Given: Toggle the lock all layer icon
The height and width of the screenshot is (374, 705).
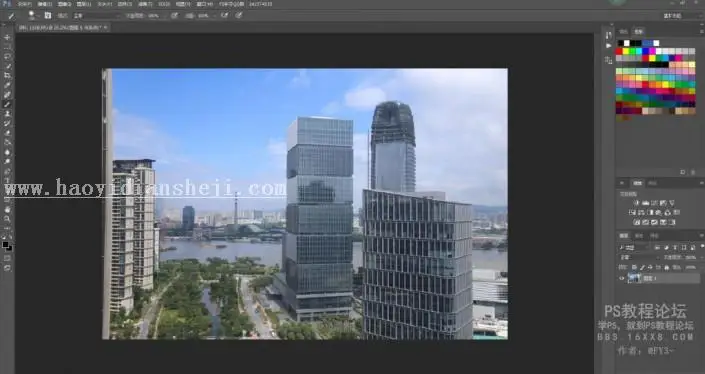Looking at the screenshot, I should [667, 267].
